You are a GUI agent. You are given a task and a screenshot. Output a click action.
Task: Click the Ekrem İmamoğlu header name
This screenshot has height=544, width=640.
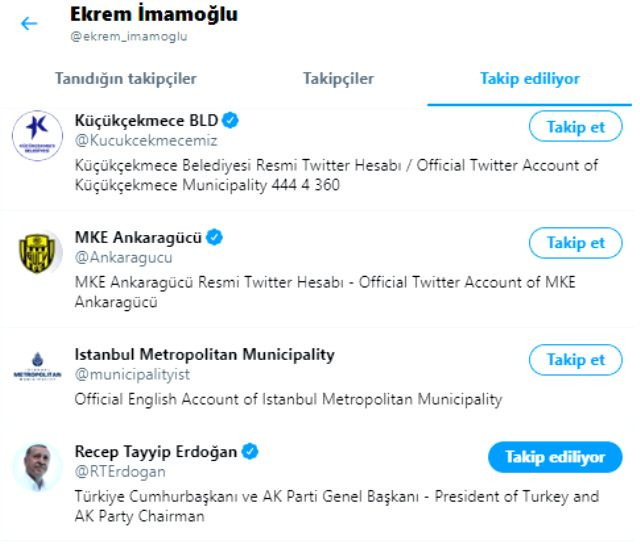click(x=154, y=14)
